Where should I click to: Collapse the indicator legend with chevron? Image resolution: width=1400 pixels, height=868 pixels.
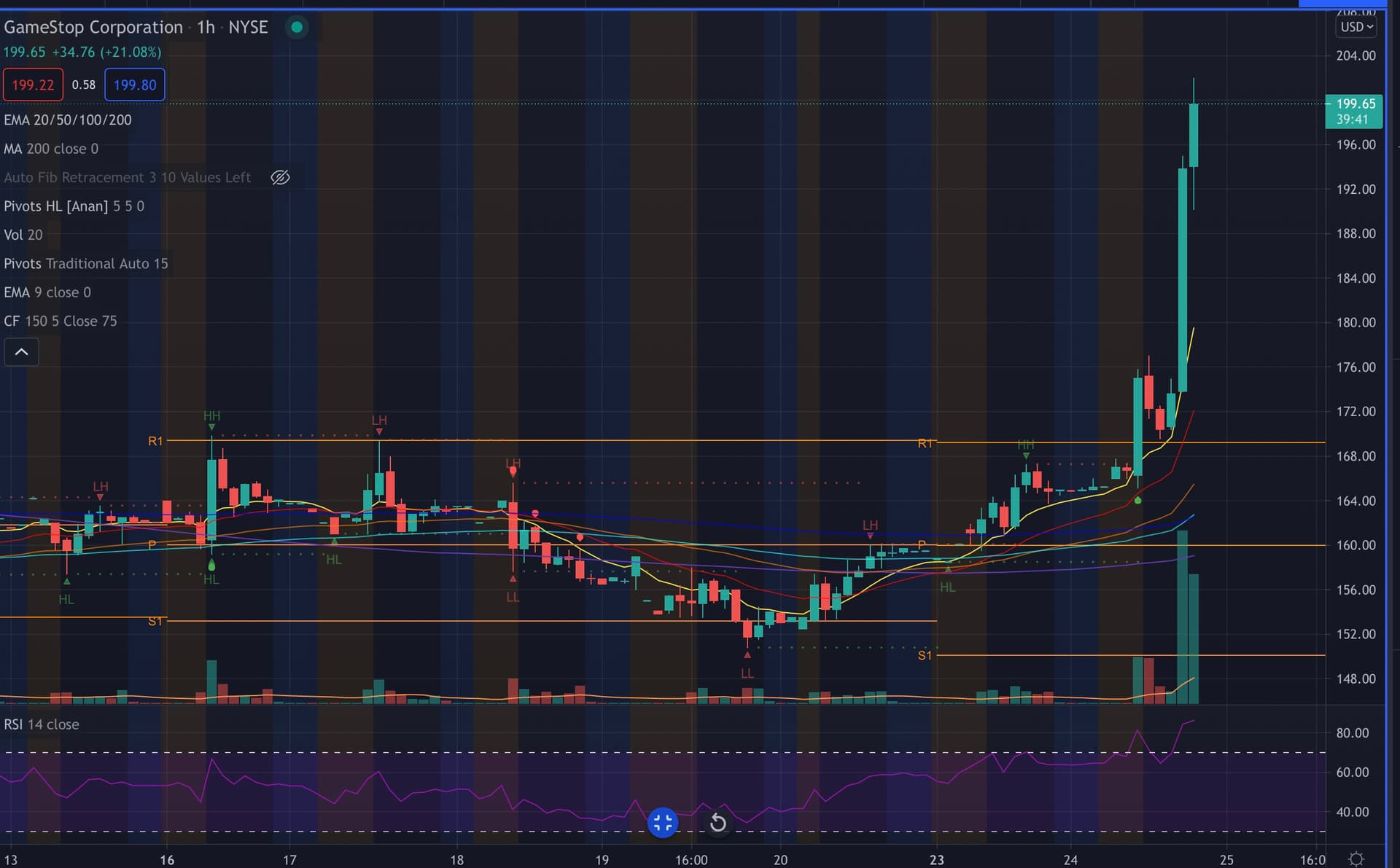tap(22, 352)
